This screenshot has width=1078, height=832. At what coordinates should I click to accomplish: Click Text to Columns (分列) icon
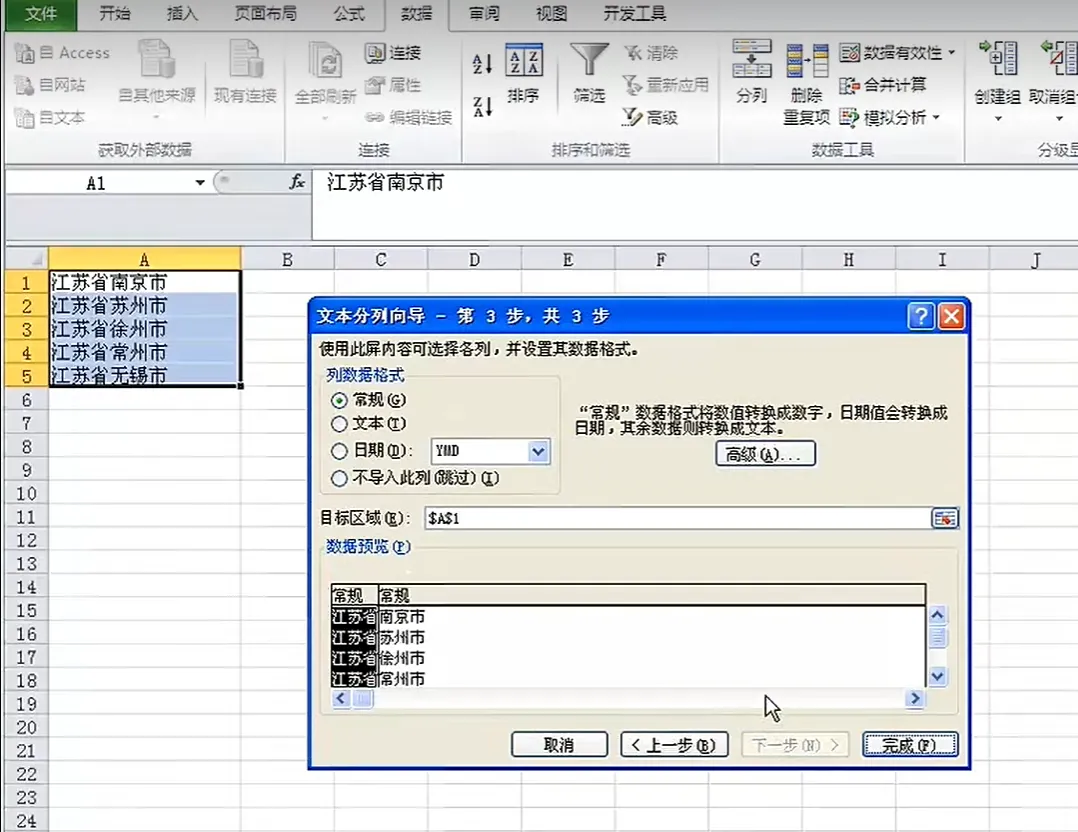coord(752,58)
